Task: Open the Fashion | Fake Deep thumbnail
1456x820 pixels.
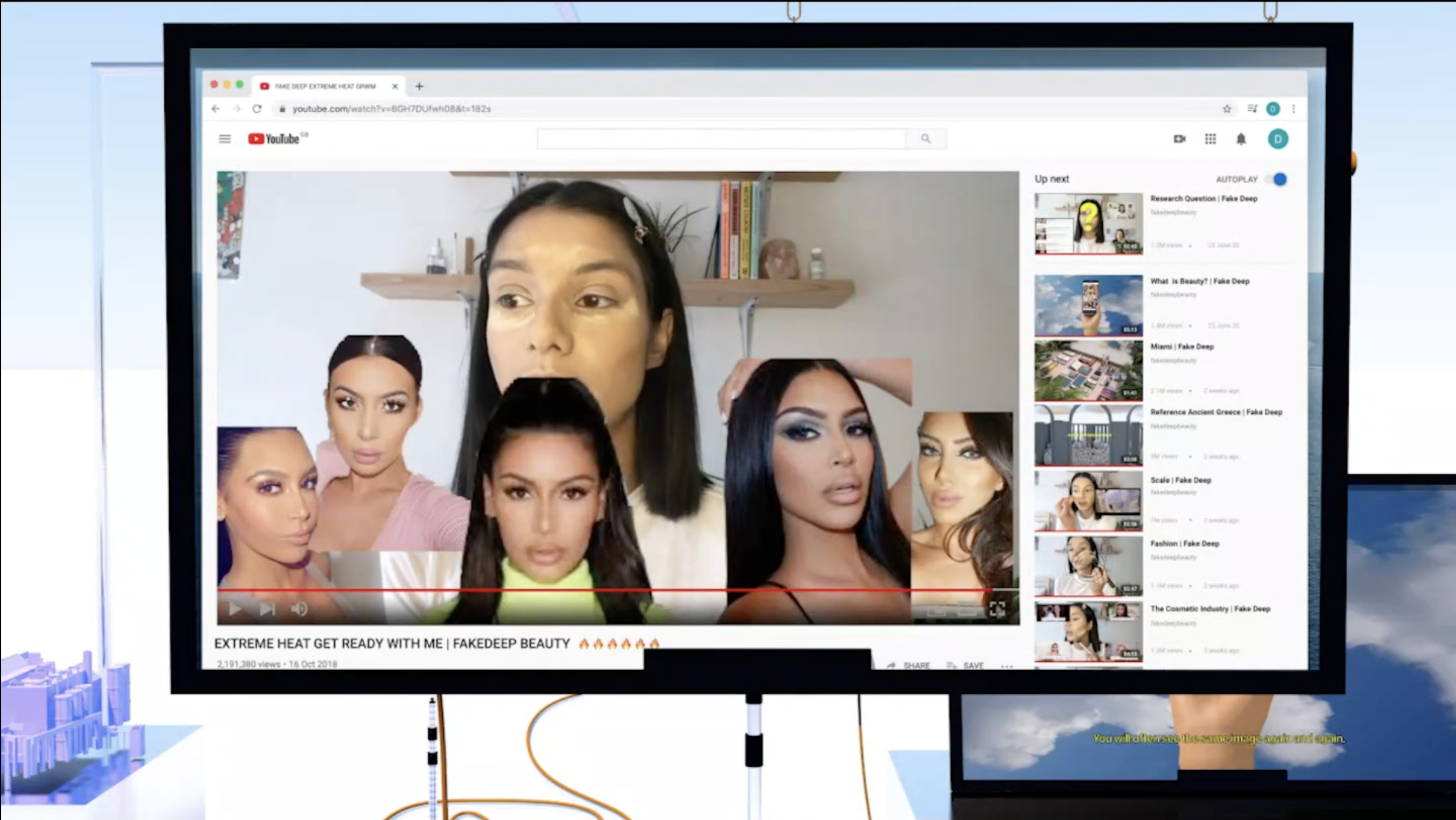Action: 1088,566
